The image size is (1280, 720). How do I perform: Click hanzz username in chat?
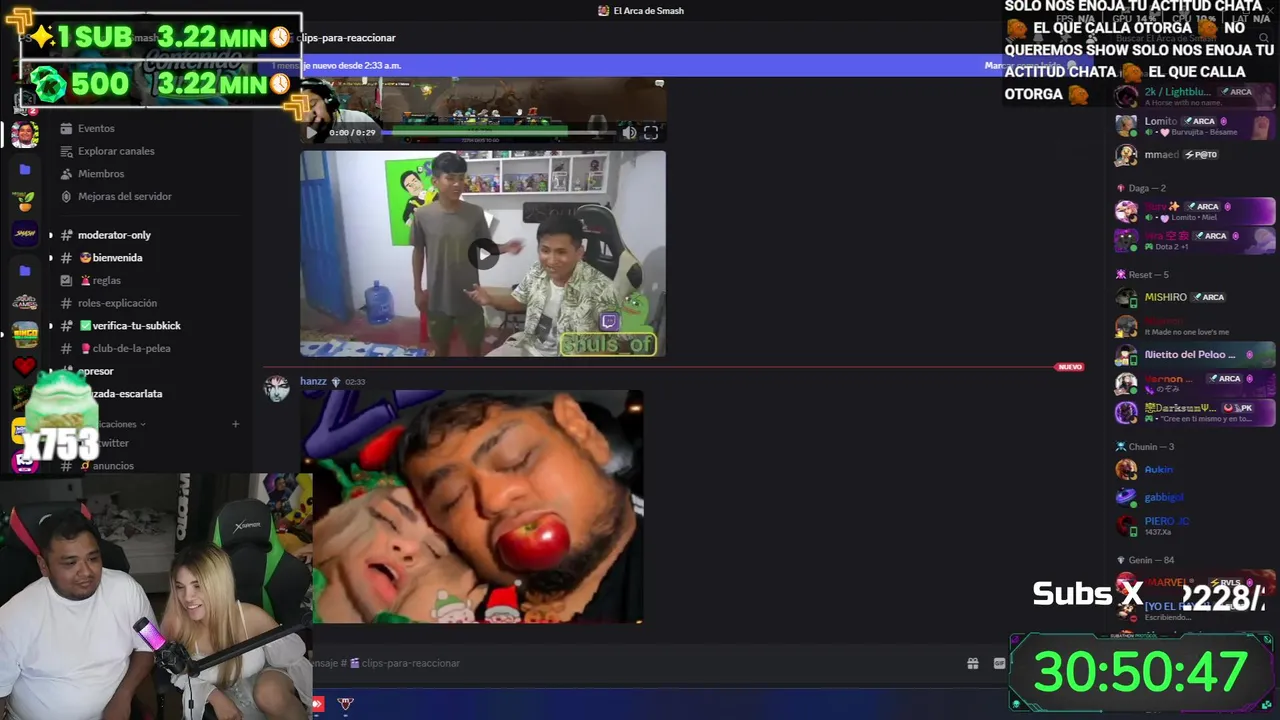coord(313,381)
